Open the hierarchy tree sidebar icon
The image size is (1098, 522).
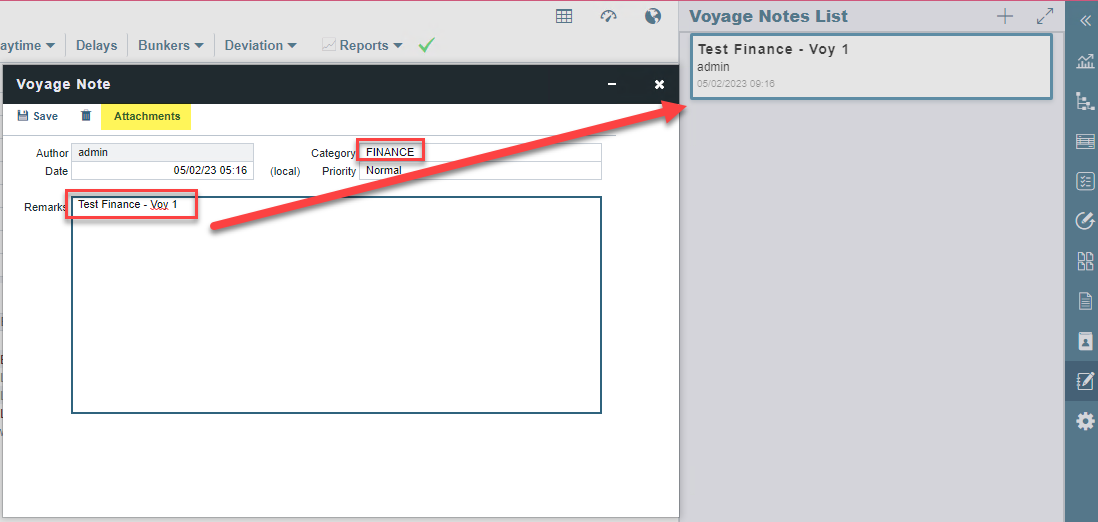pyautogui.click(x=1085, y=101)
